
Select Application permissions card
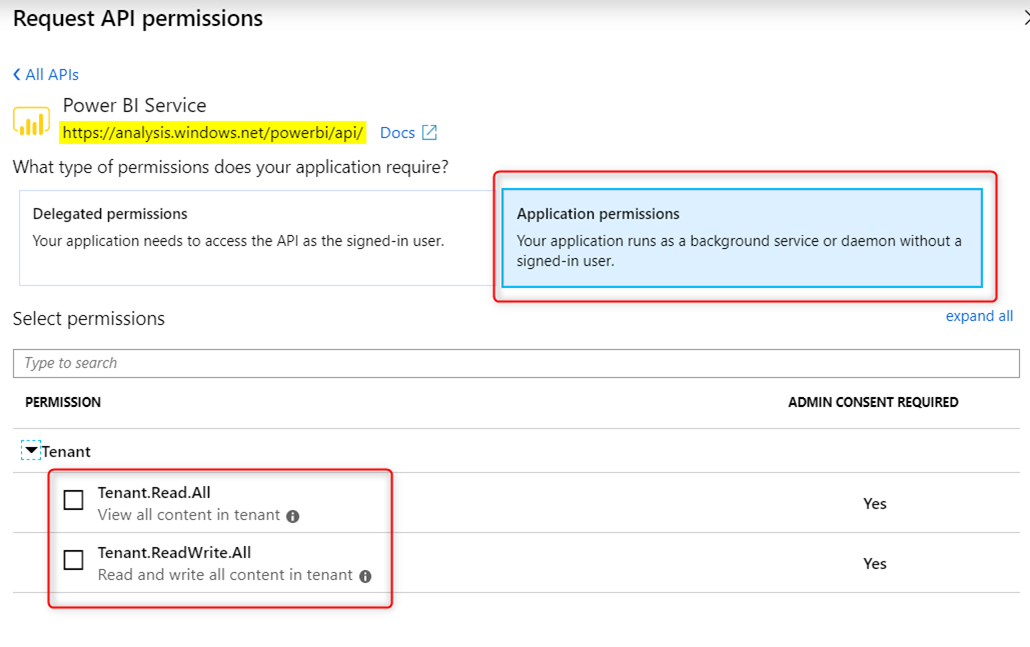click(742, 238)
